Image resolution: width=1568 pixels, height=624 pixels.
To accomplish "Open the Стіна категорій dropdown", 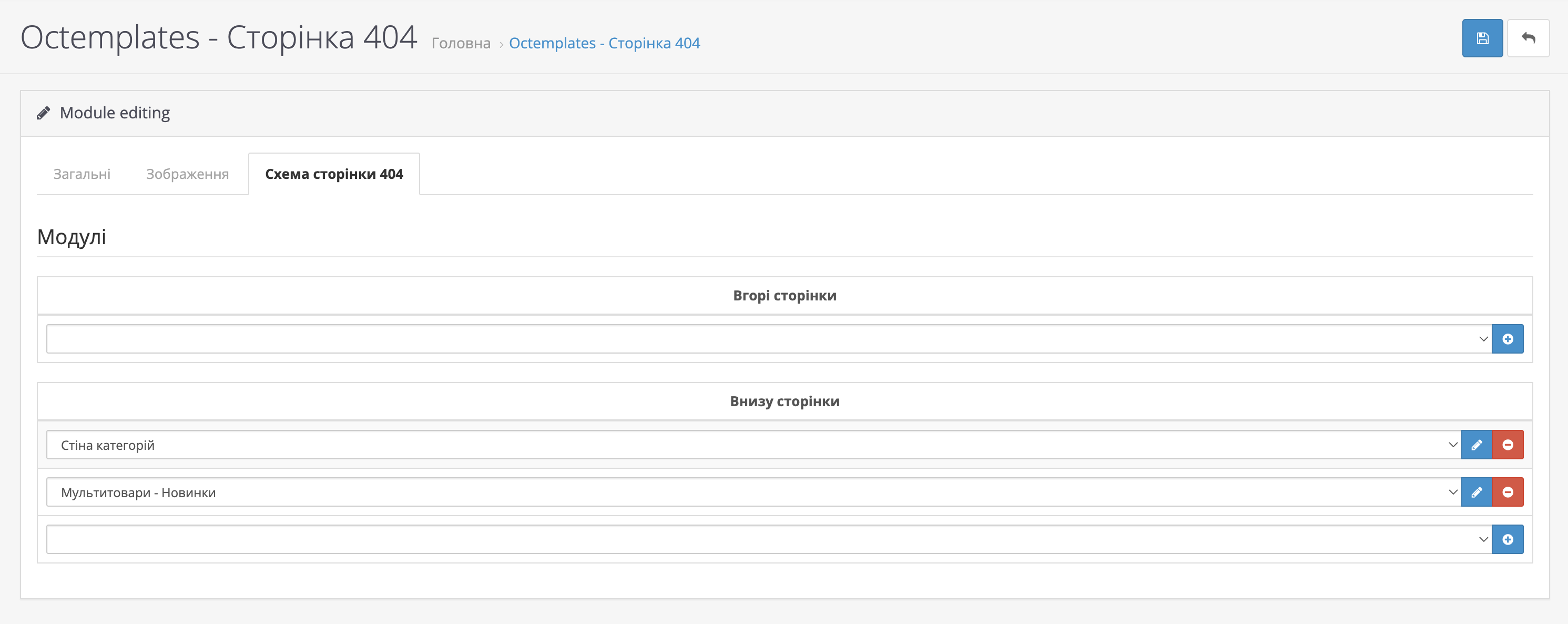I will (754, 445).
